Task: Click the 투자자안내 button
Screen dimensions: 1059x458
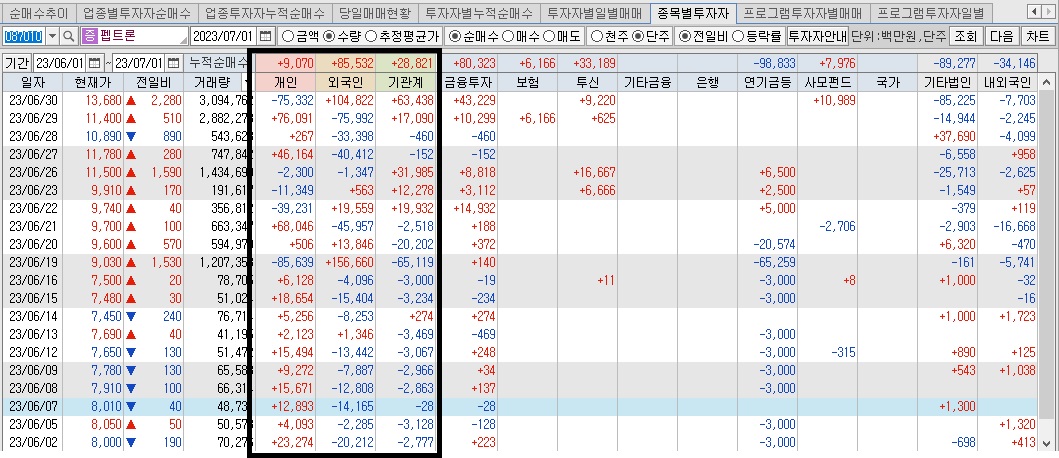Action: click(818, 36)
